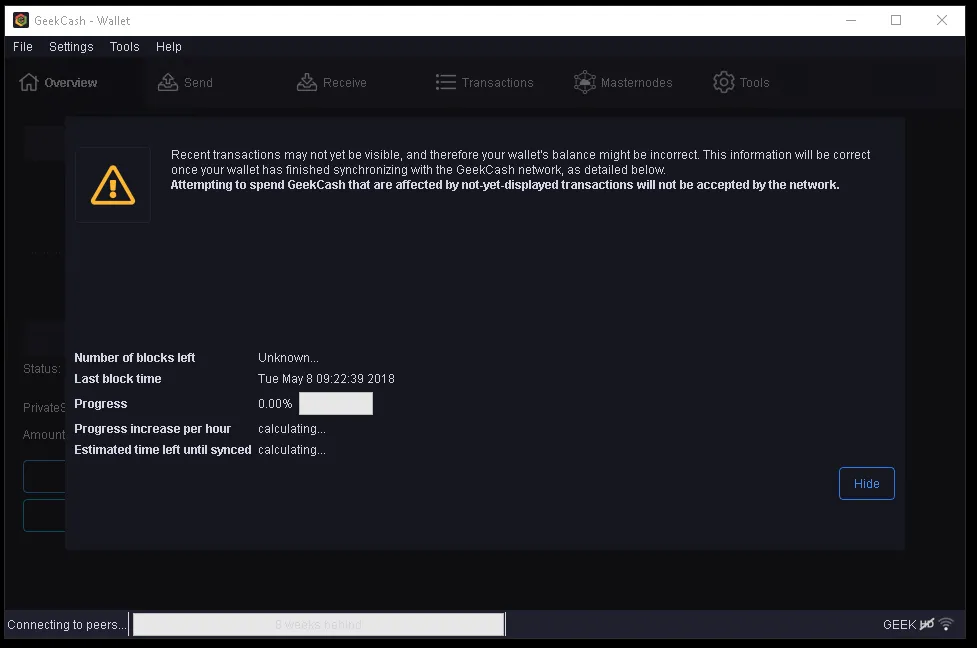Click the Send upload-tray icon
Image resolution: width=977 pixels, height=648 pixels.
pos(168,82)
